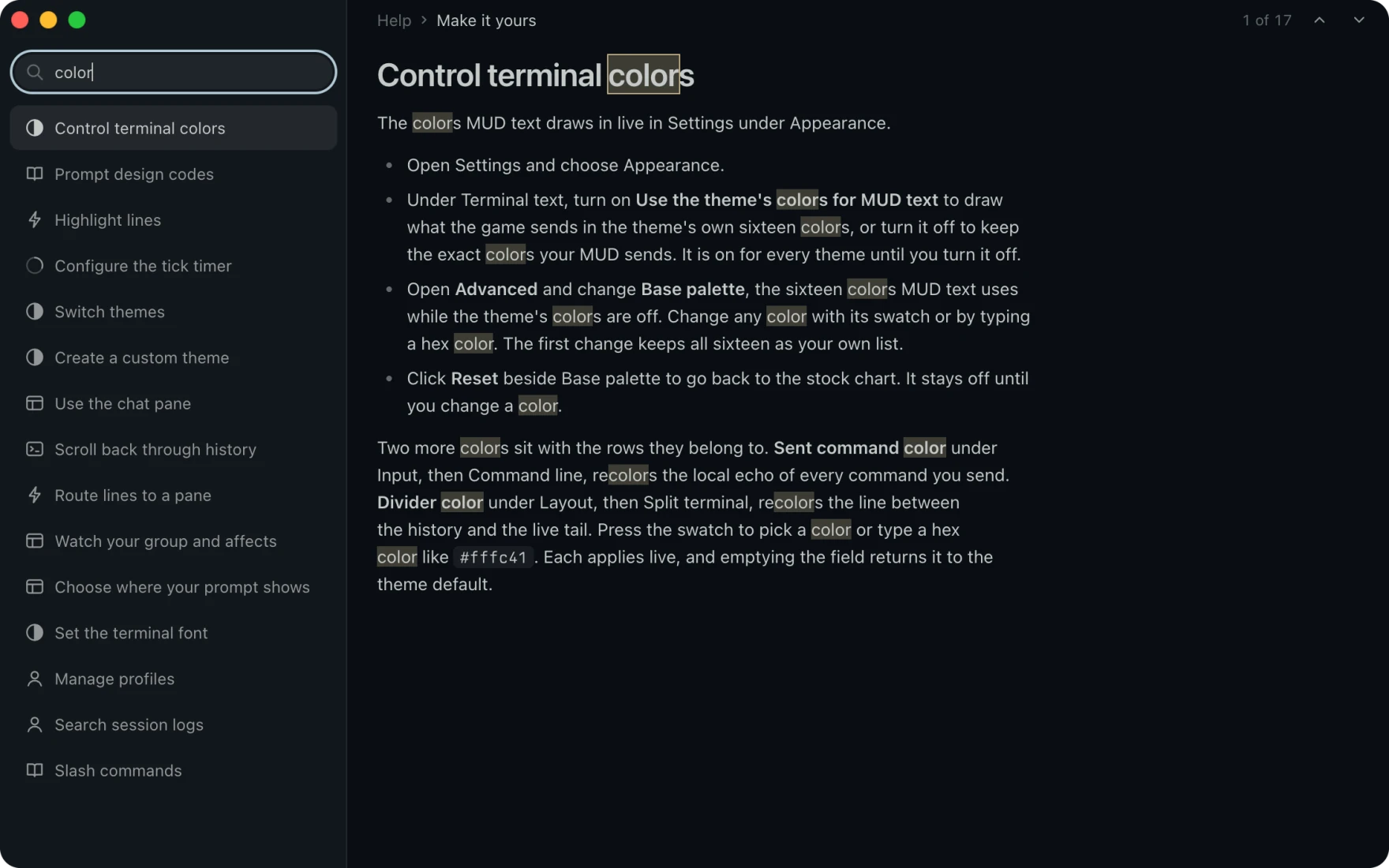Click the pane layout icon beside Use the chat pane
1389x868 pixels.
pos(35,403)
